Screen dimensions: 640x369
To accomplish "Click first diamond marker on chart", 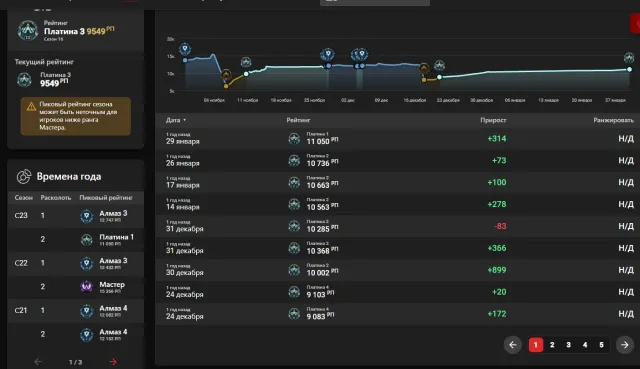I will click(x=185, y=49).
